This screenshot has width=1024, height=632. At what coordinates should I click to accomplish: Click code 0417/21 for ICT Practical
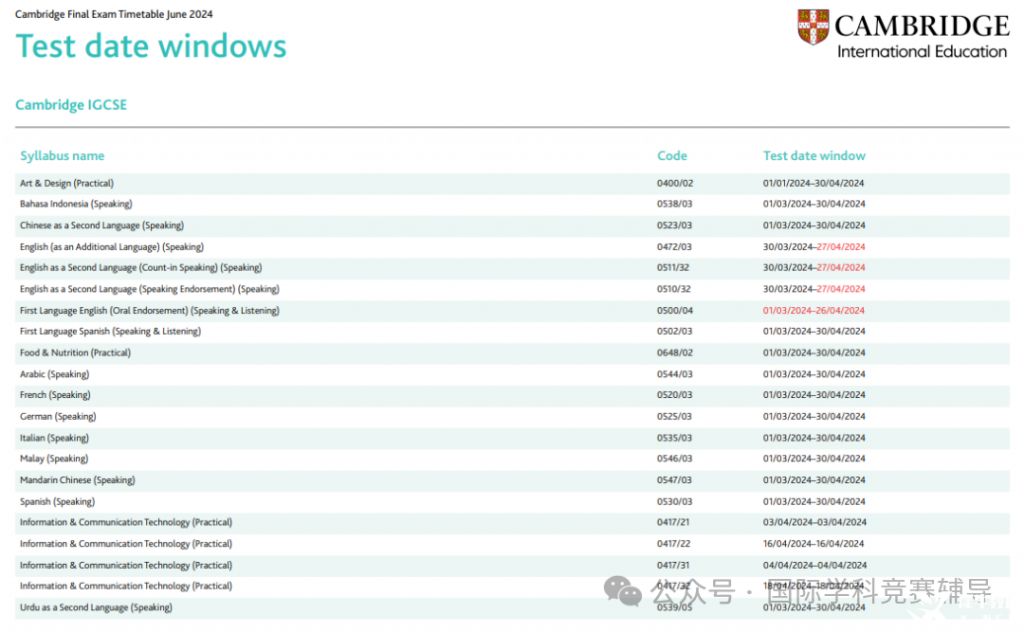coord(674,522)
